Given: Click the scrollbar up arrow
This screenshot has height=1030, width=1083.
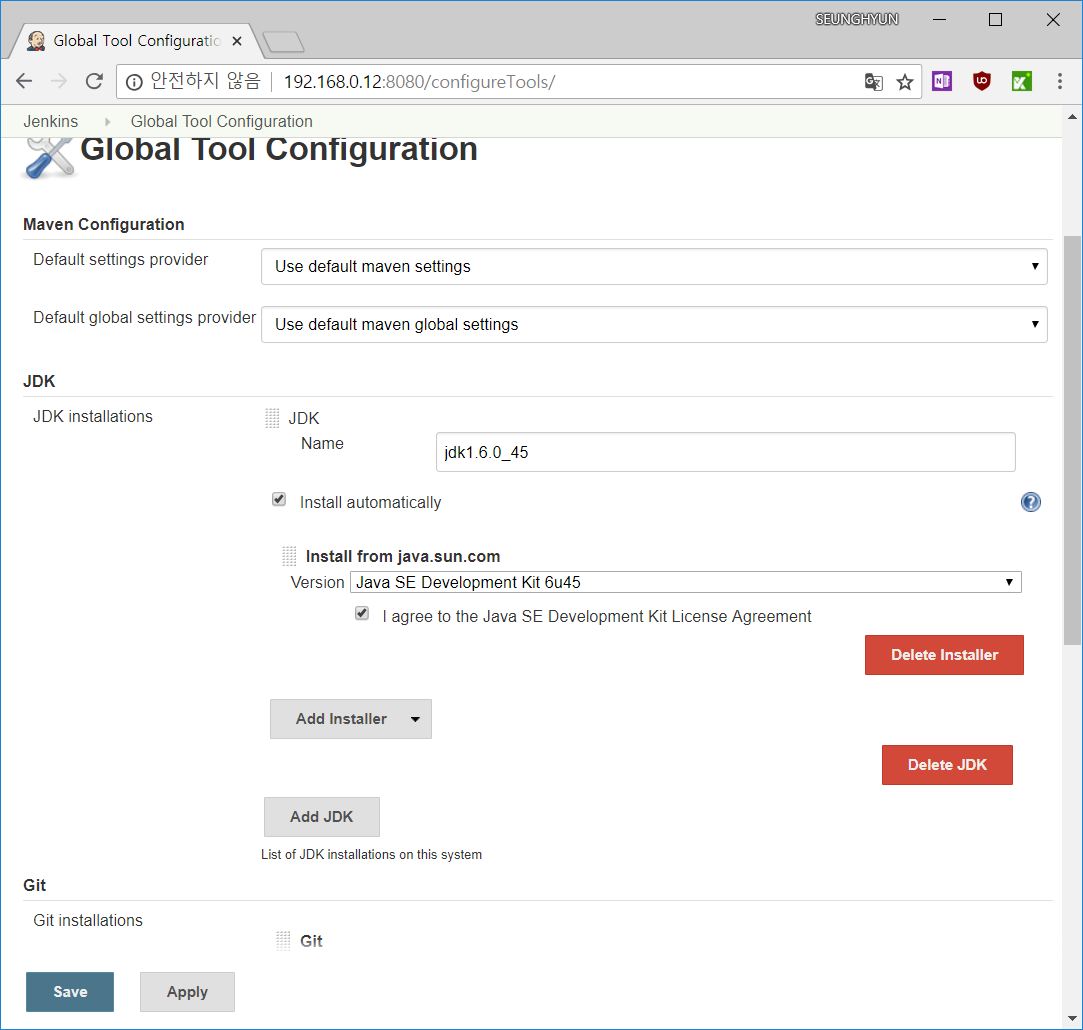Looking at the screenshot, I should point(1072,117).
